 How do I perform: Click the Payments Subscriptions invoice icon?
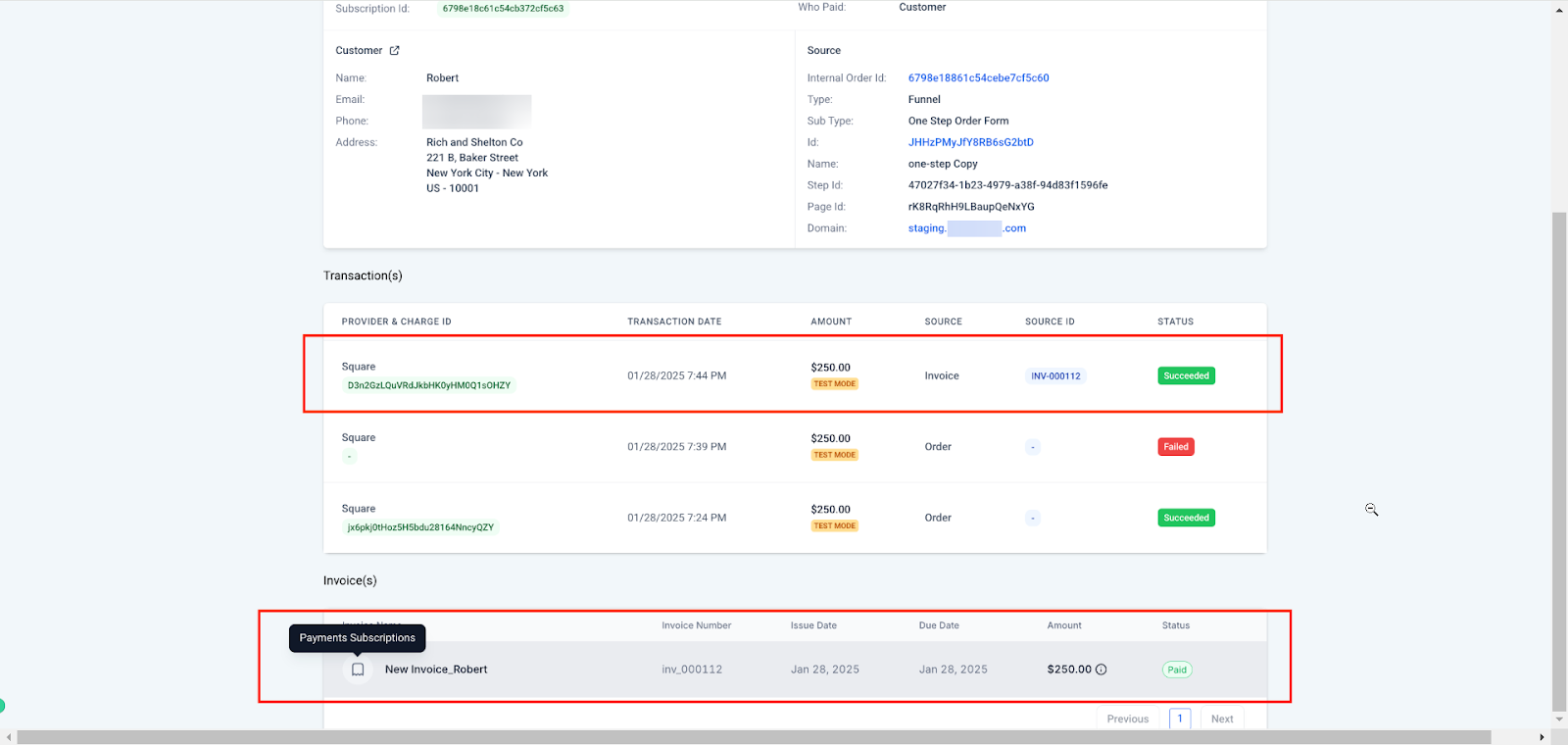(x=358, y=670)
